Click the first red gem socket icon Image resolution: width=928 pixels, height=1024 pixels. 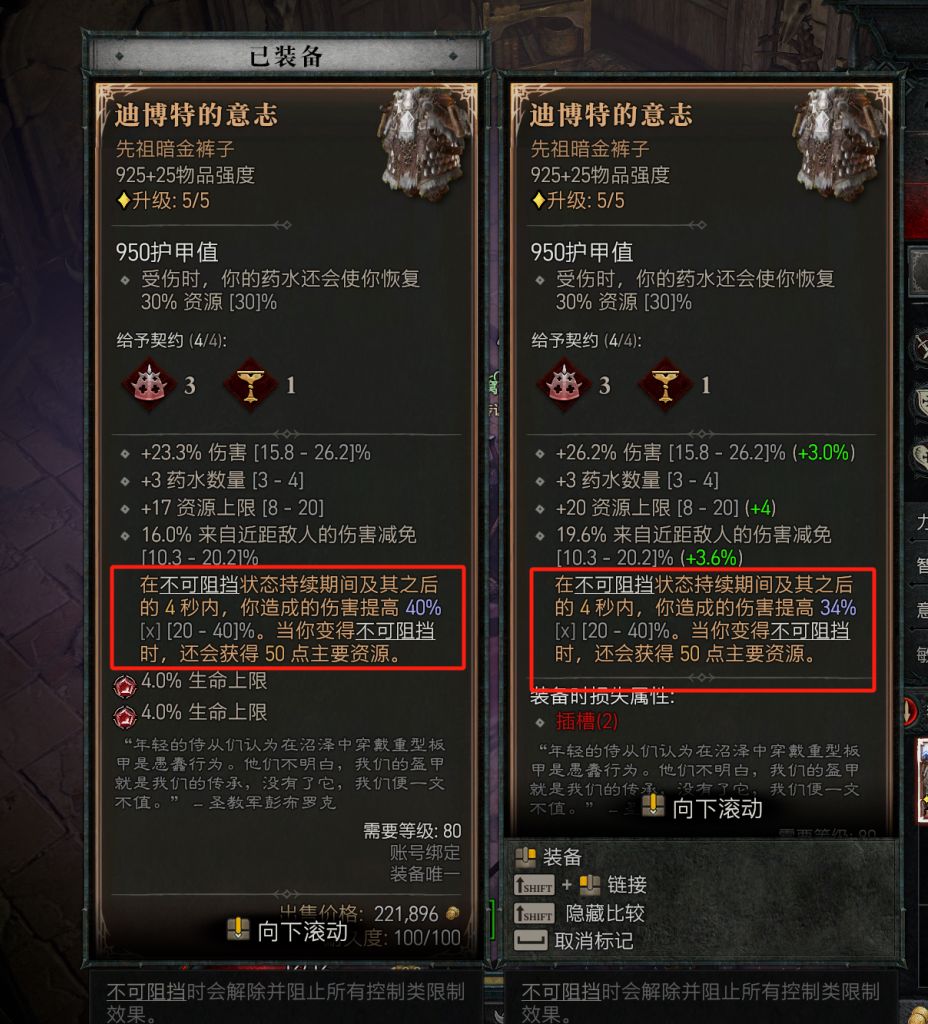coord(125,685)
